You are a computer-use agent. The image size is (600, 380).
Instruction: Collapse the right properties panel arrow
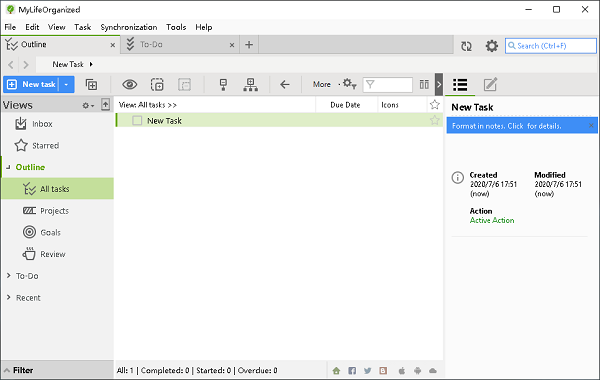point(439,84)
